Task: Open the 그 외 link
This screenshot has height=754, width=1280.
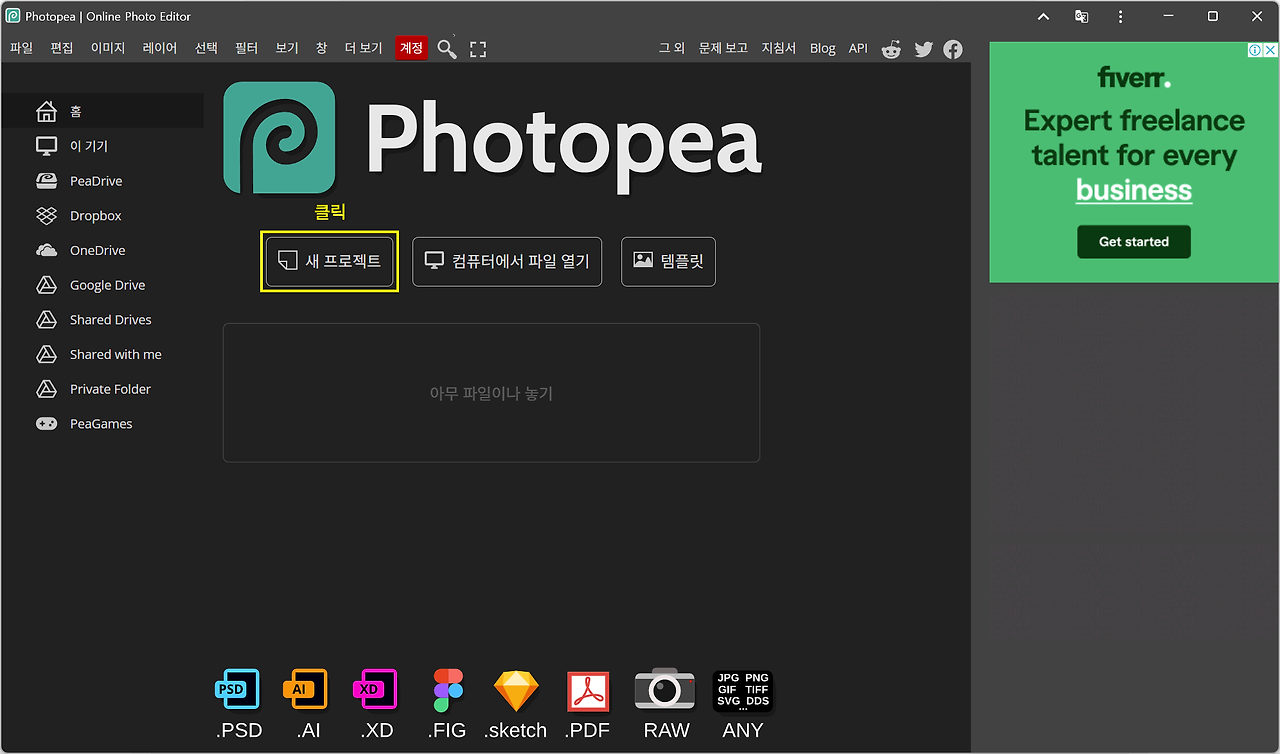Action: tap(672, 48)
